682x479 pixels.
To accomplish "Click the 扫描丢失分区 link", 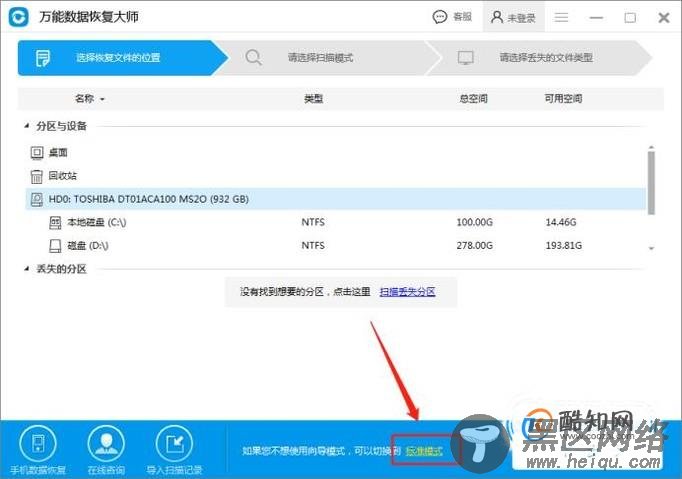I will tap(408, 292).
